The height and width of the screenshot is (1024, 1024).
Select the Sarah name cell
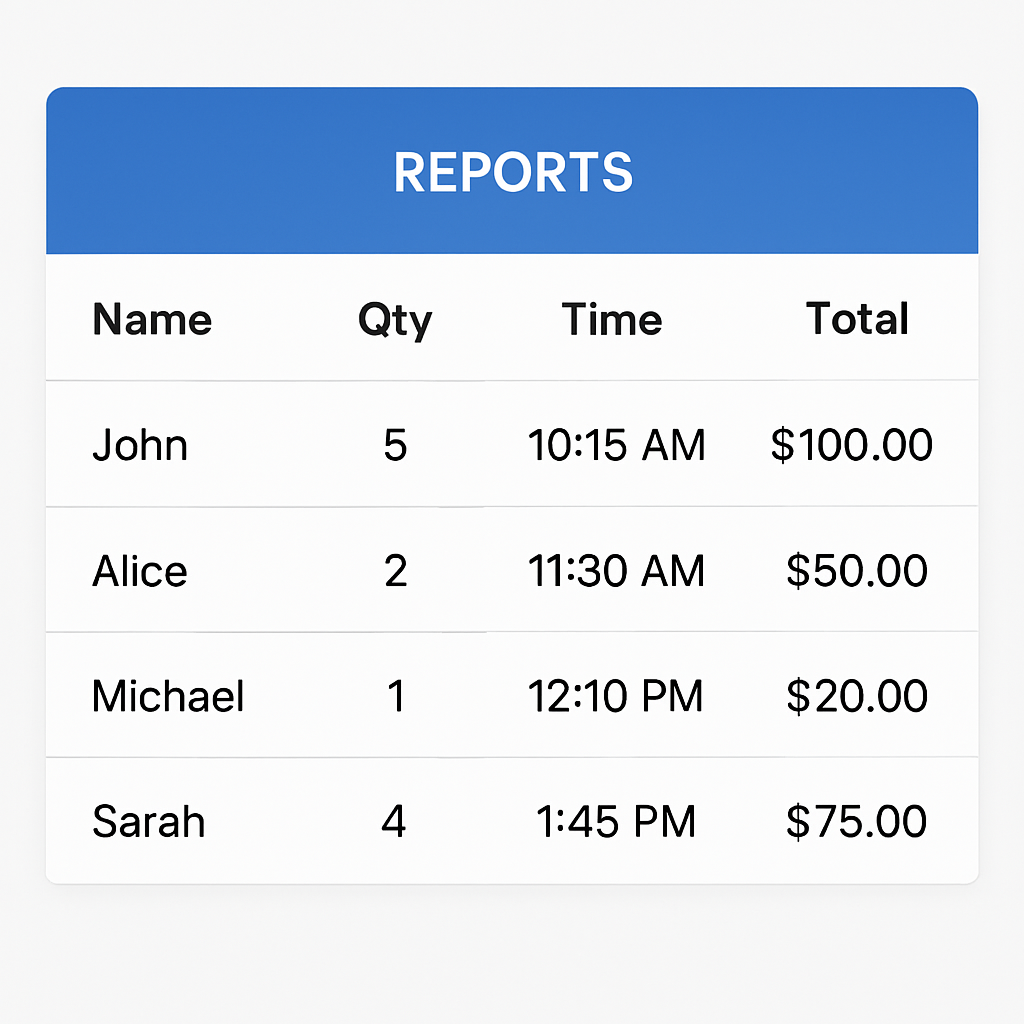tap(149, 822)
